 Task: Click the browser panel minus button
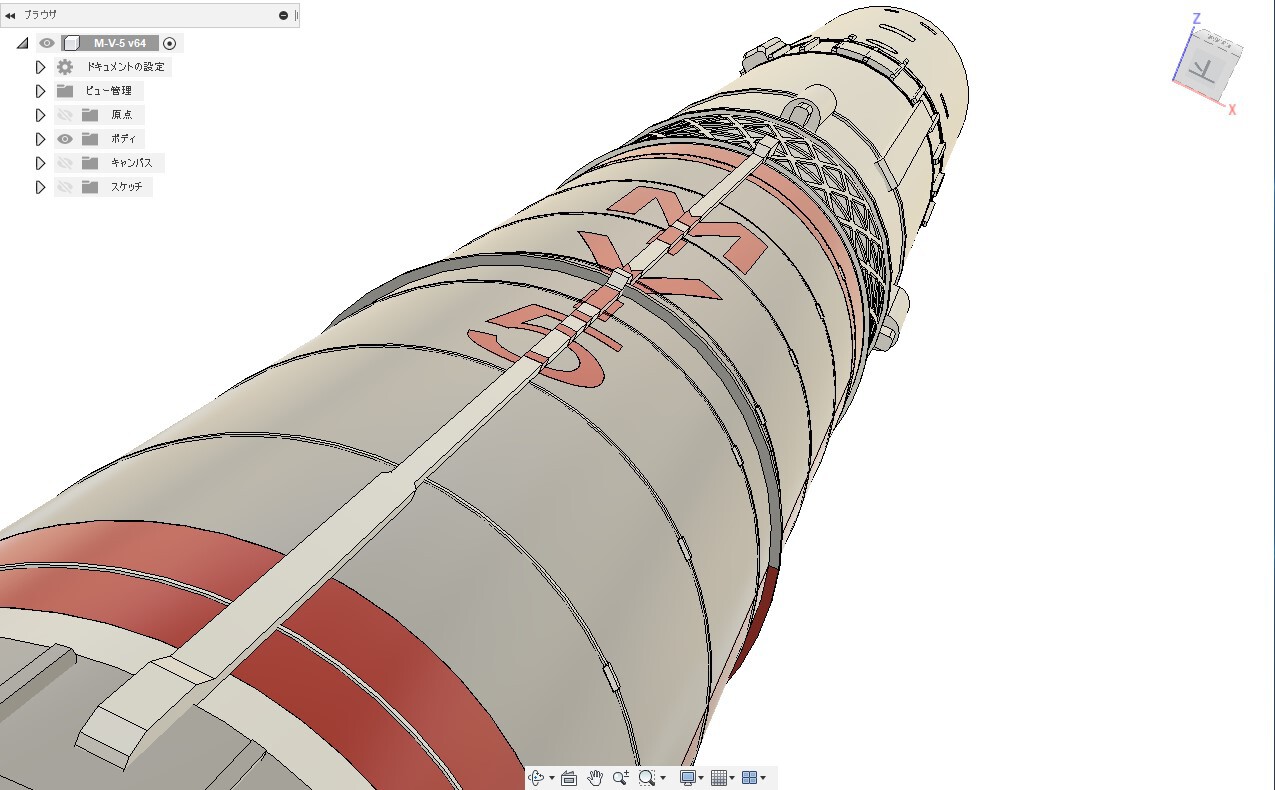284,15
